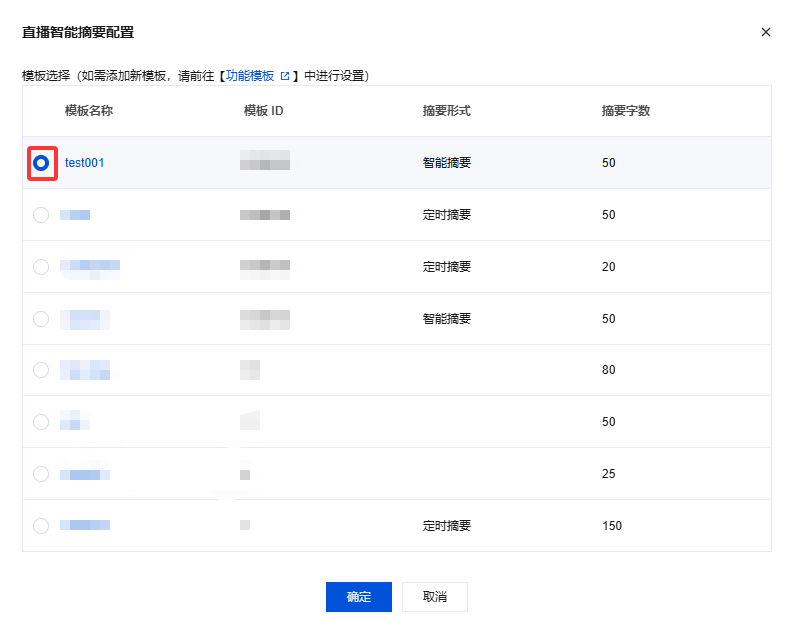
Task: Click the 模板名称 column header
Action: 89,111
